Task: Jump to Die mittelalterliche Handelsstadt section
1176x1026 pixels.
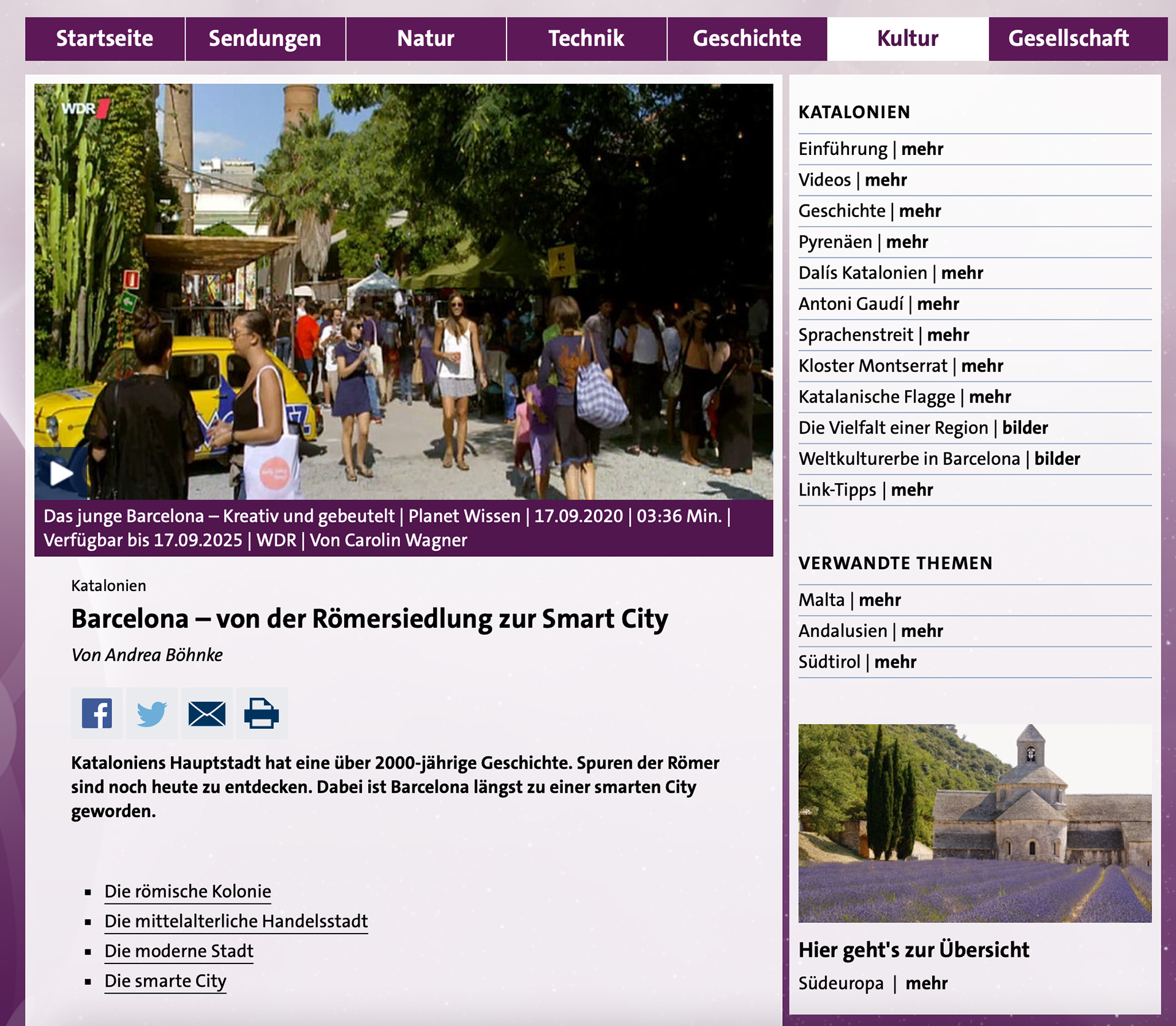Action: [x=236, y=921]
